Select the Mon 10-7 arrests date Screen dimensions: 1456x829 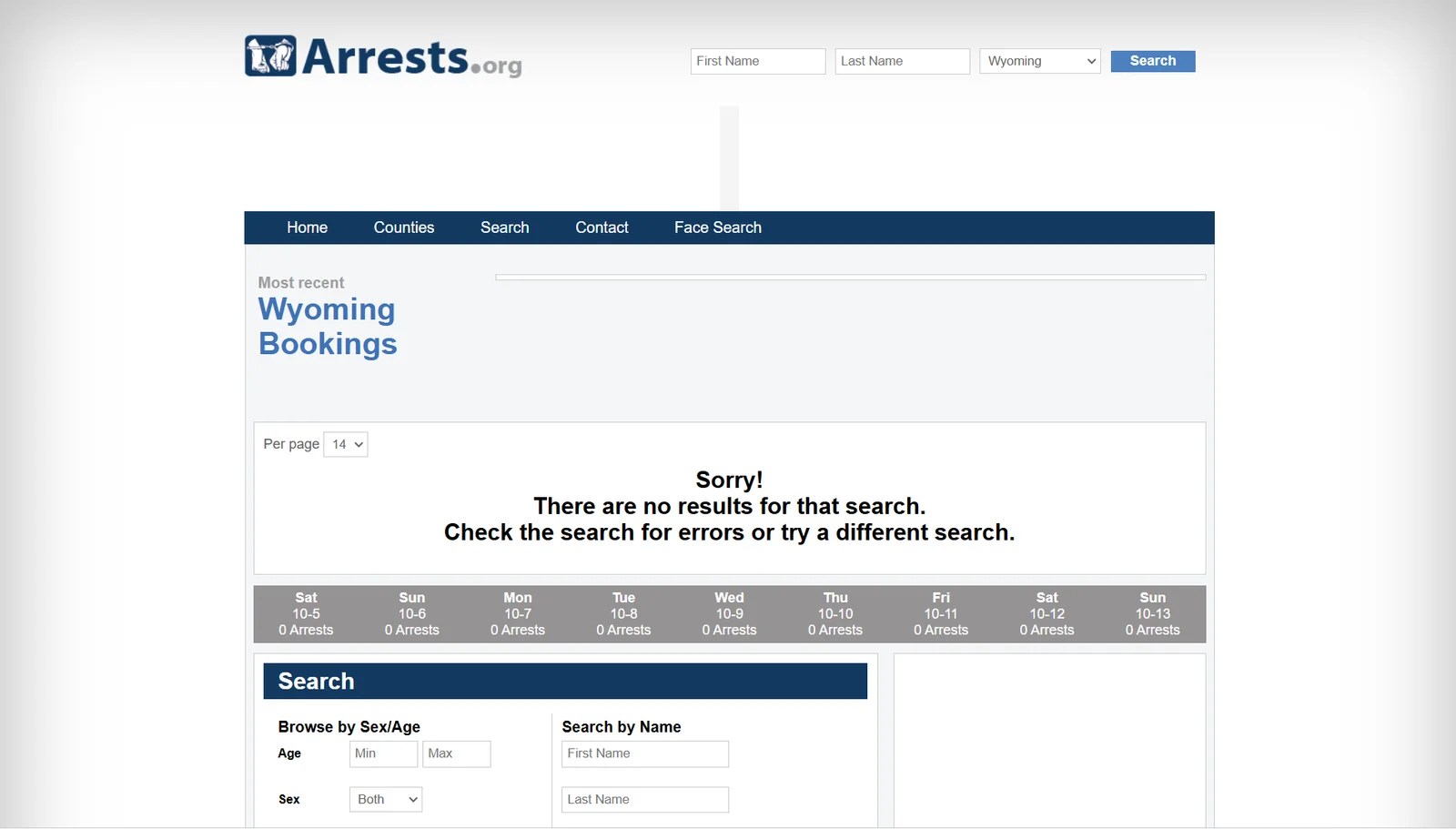tap(518, 614)
